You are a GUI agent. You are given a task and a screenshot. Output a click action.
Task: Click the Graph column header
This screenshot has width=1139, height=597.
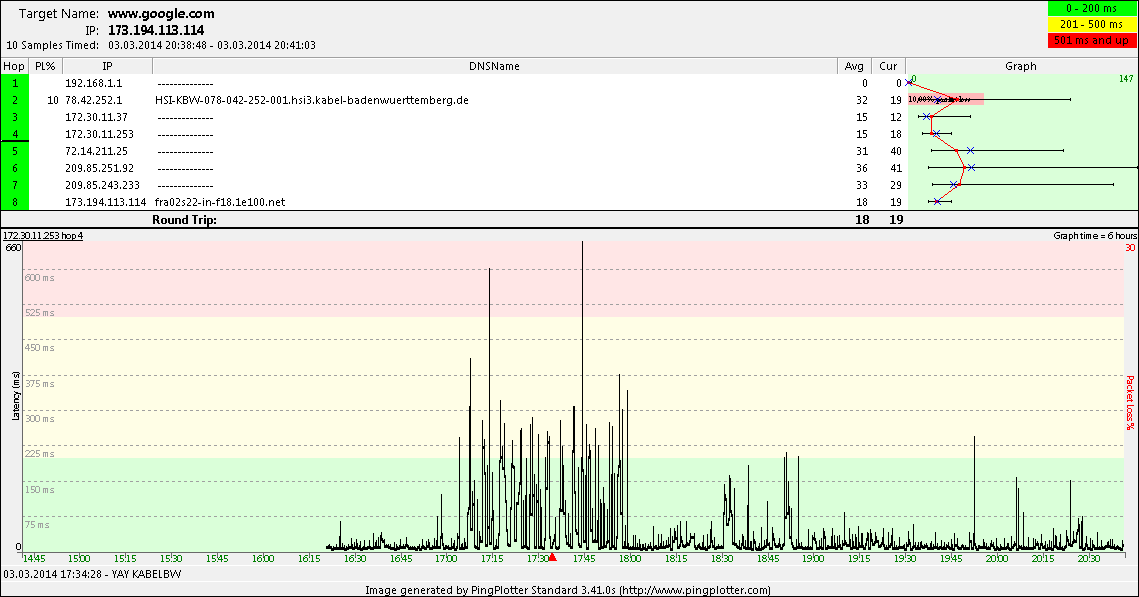[1021, 66]
